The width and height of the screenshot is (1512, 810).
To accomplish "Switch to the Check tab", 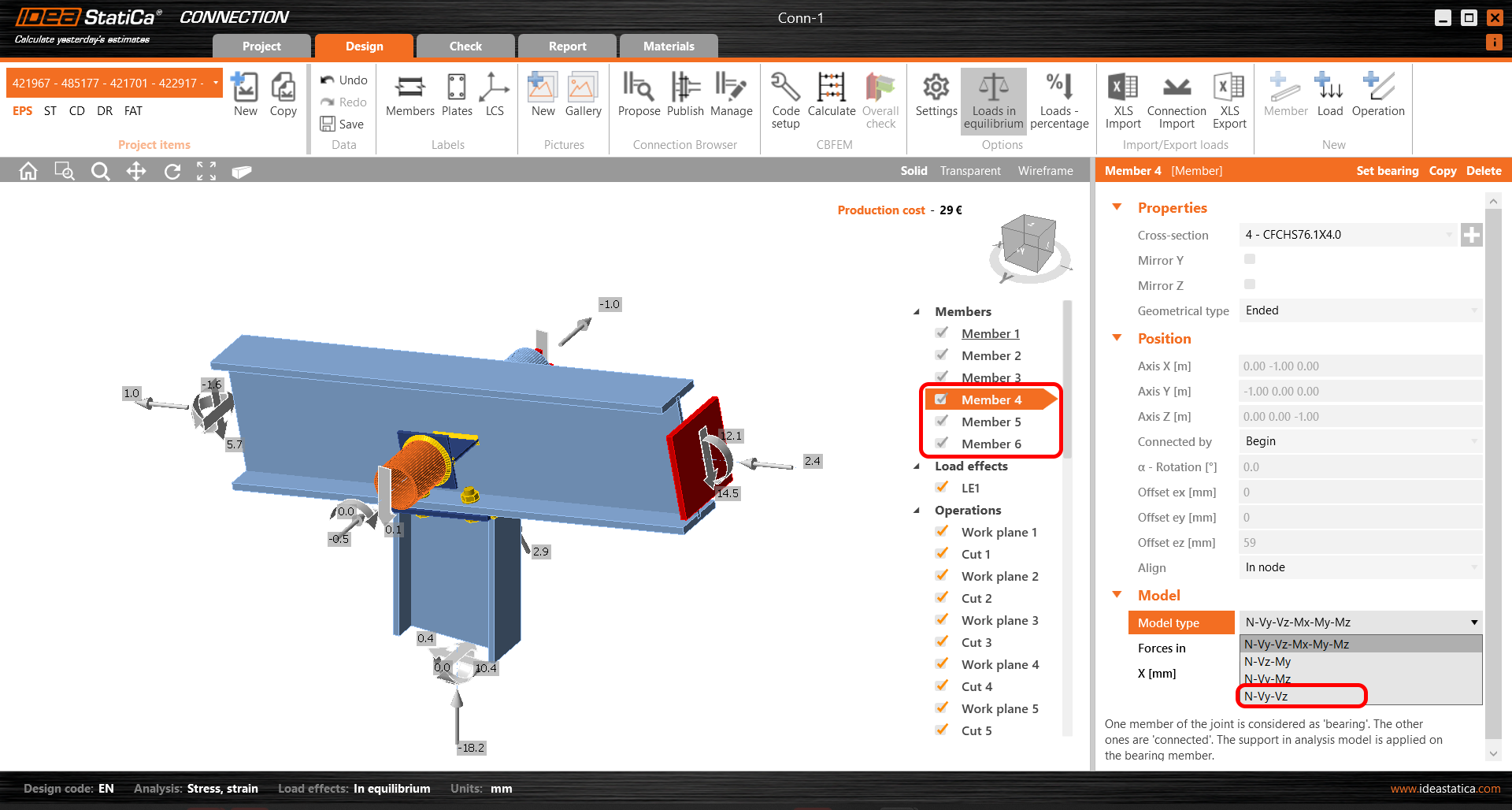I will coord(465,46).
